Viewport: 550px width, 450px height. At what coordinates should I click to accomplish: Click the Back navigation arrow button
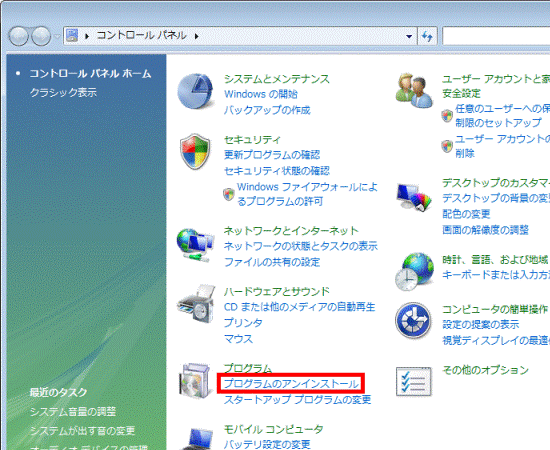tap(18, 36)
